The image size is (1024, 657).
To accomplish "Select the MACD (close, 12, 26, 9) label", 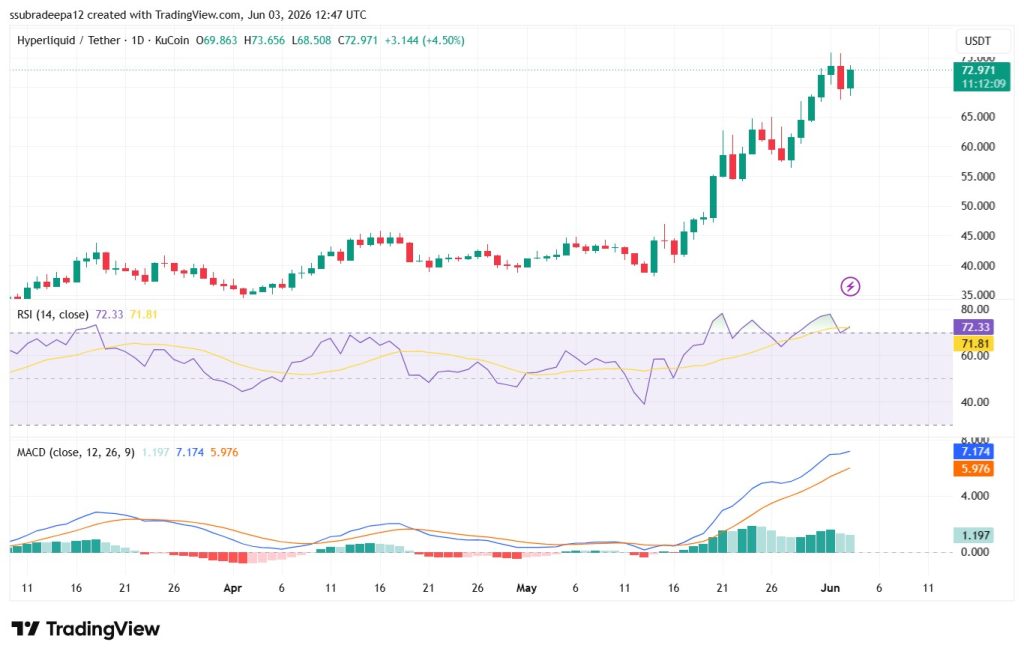I will (76, 453).
